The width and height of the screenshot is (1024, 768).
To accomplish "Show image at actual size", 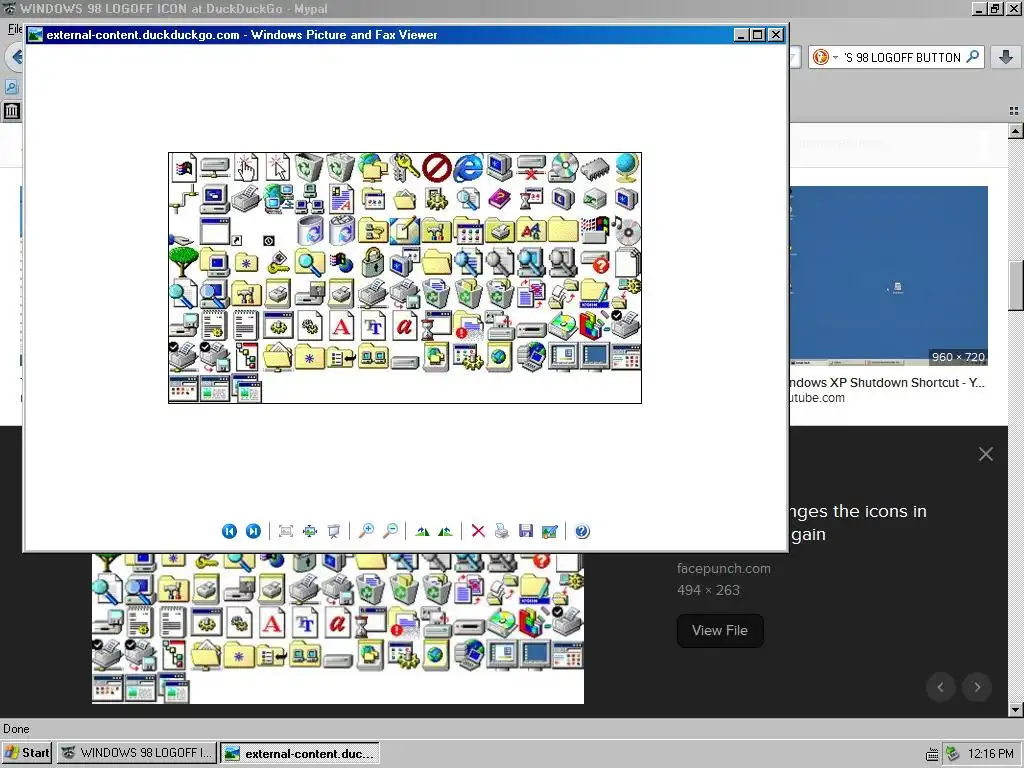I will point(310,531).
